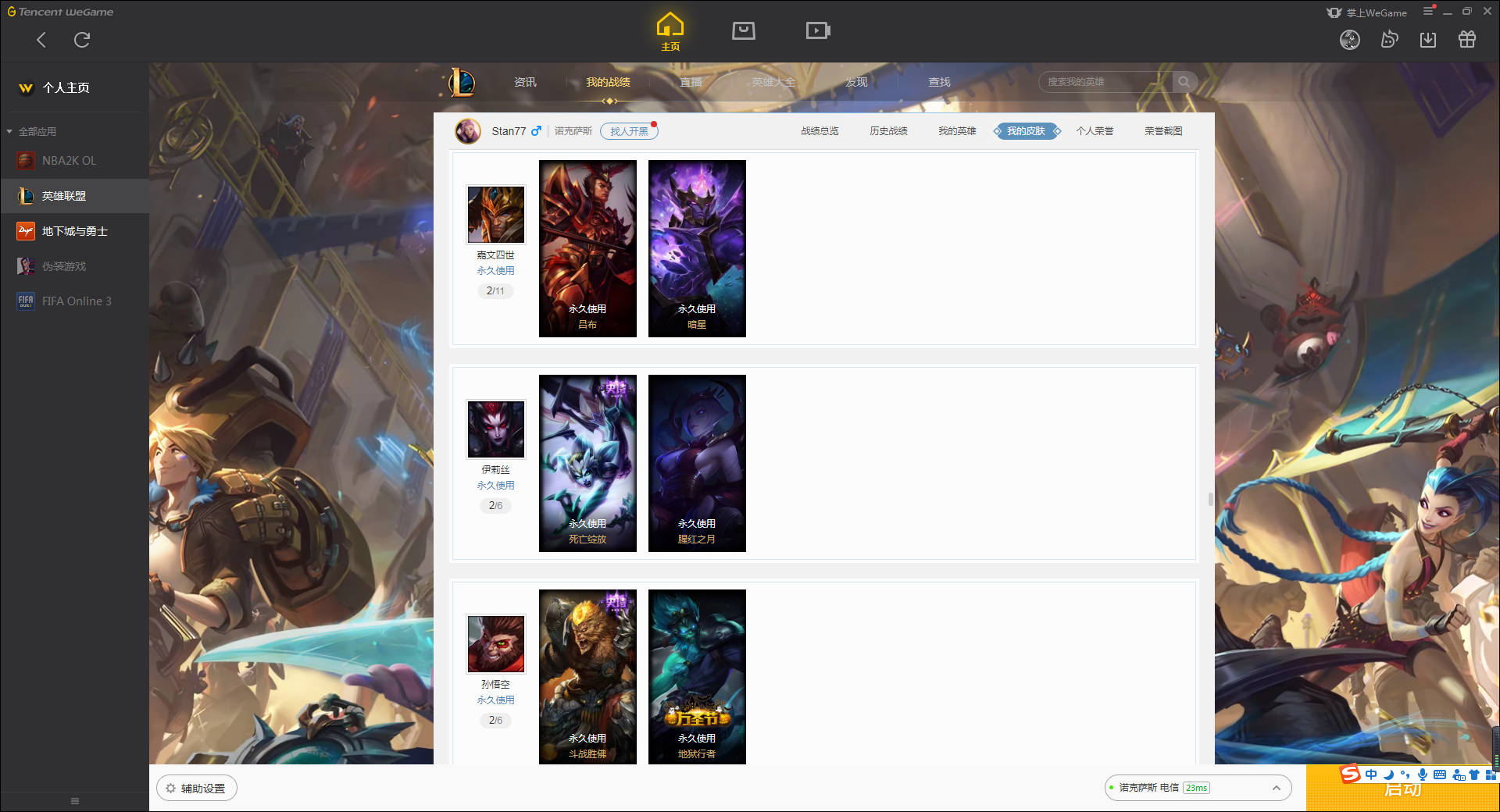Click the Stan77 profile avatar
1500x812 pixels.
(x=468, y=131)
